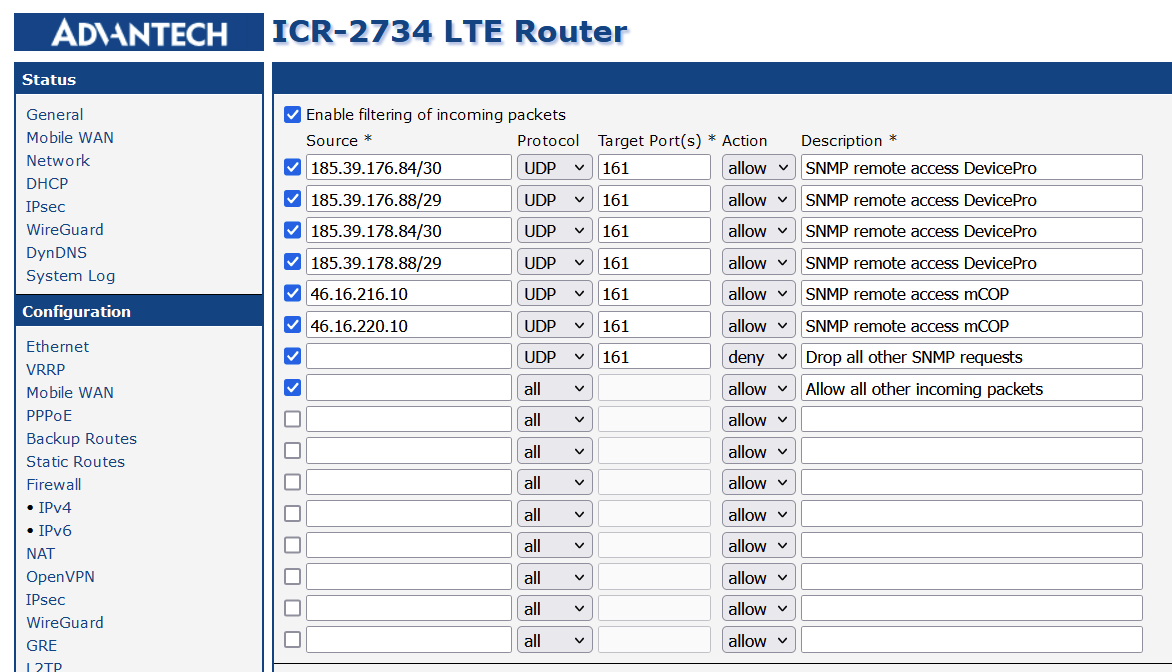The height and width of the screenshot is (672, 1172).
Task: Open Action dropdown for source 185.39.178.88/29
Action: click(x=758, y=262)
